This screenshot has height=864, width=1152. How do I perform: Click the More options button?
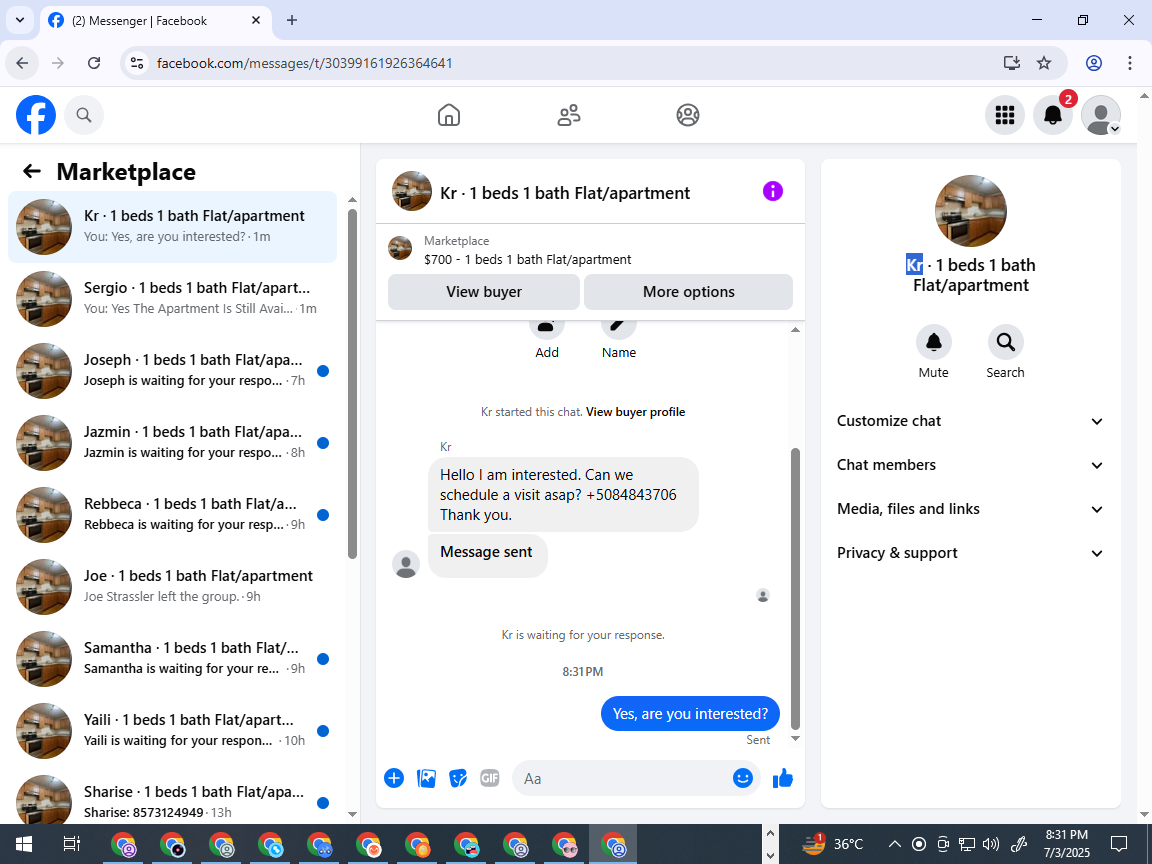(688, 292)
